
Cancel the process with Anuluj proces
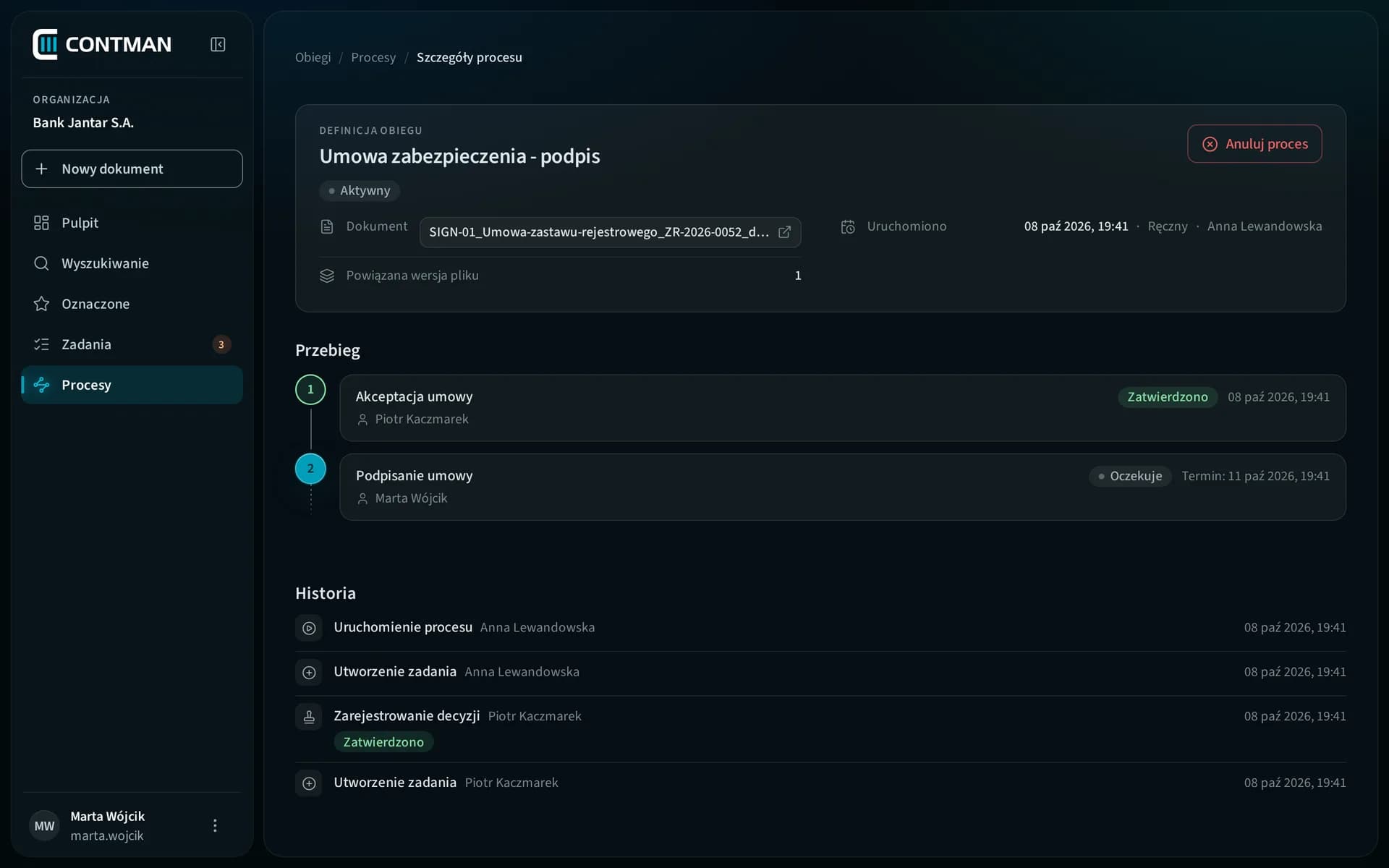pyautogui.click(x=1254, y=144)
